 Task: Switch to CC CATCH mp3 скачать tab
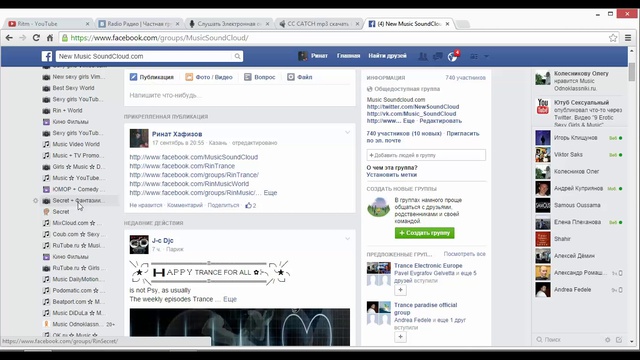[x=318, y=24]
